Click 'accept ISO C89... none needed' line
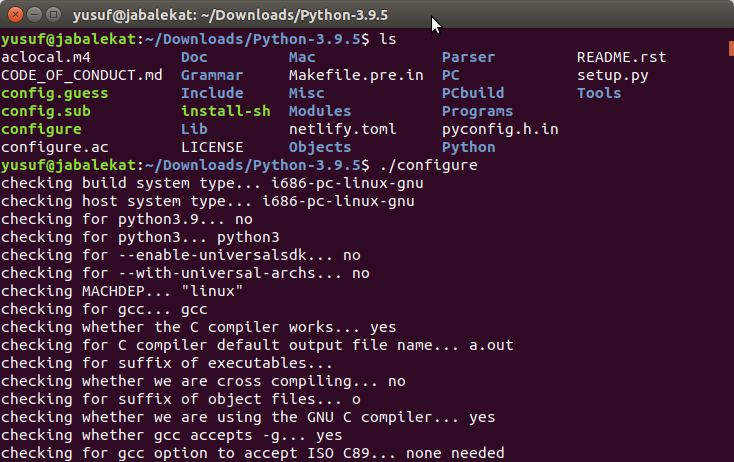 253,454
